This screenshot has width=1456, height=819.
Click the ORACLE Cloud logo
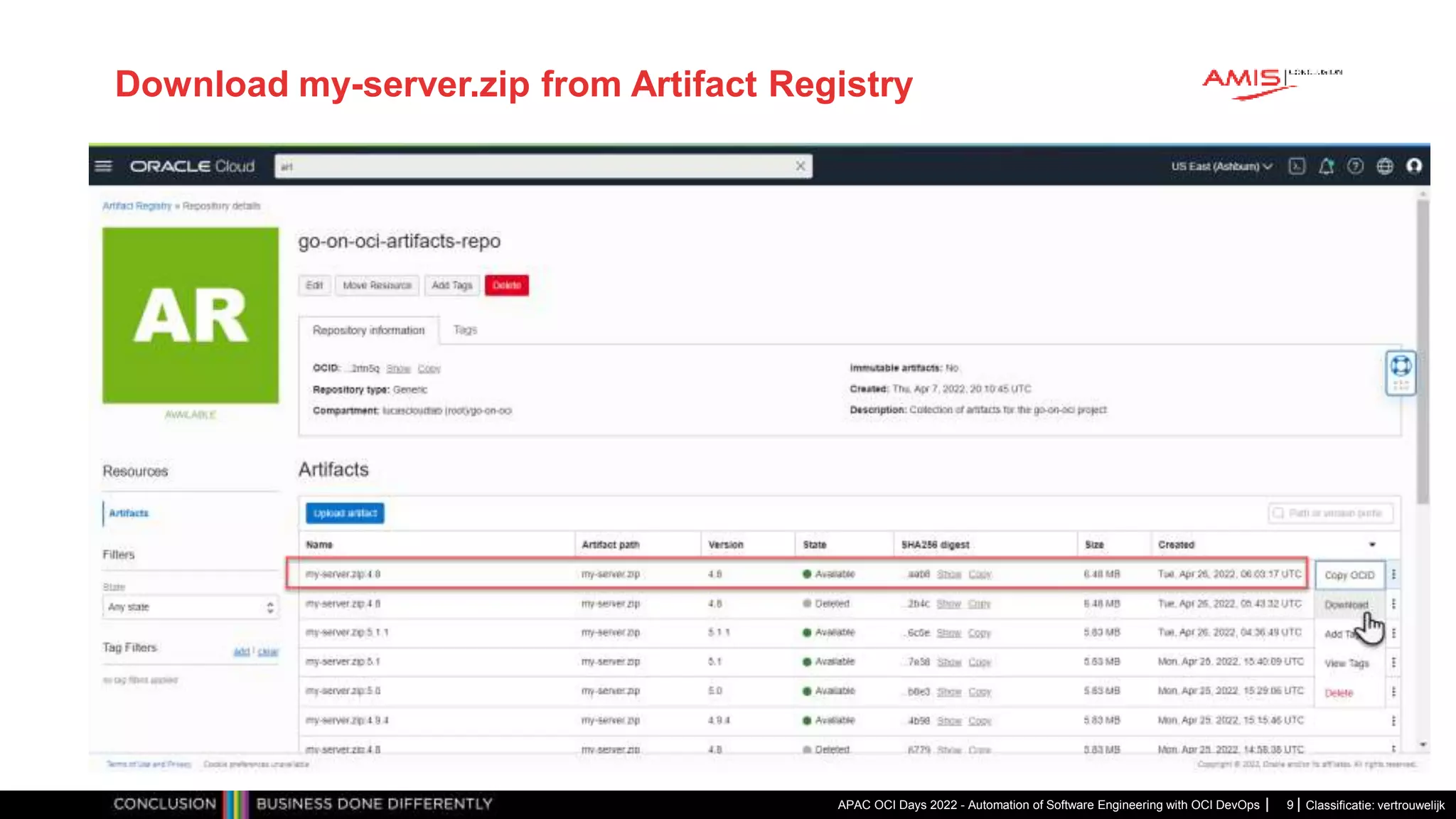[192, 166]
